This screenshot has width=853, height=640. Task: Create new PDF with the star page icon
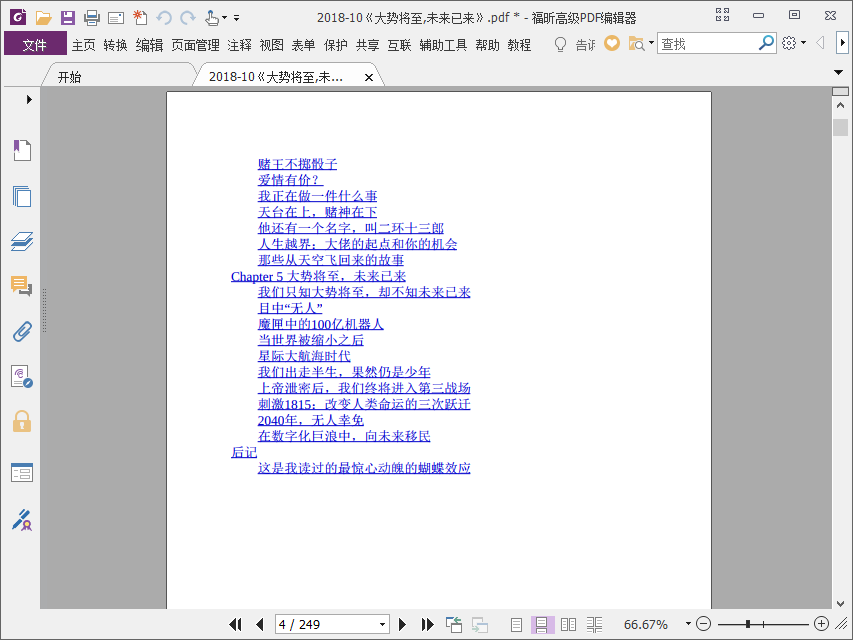click(140, 18)
